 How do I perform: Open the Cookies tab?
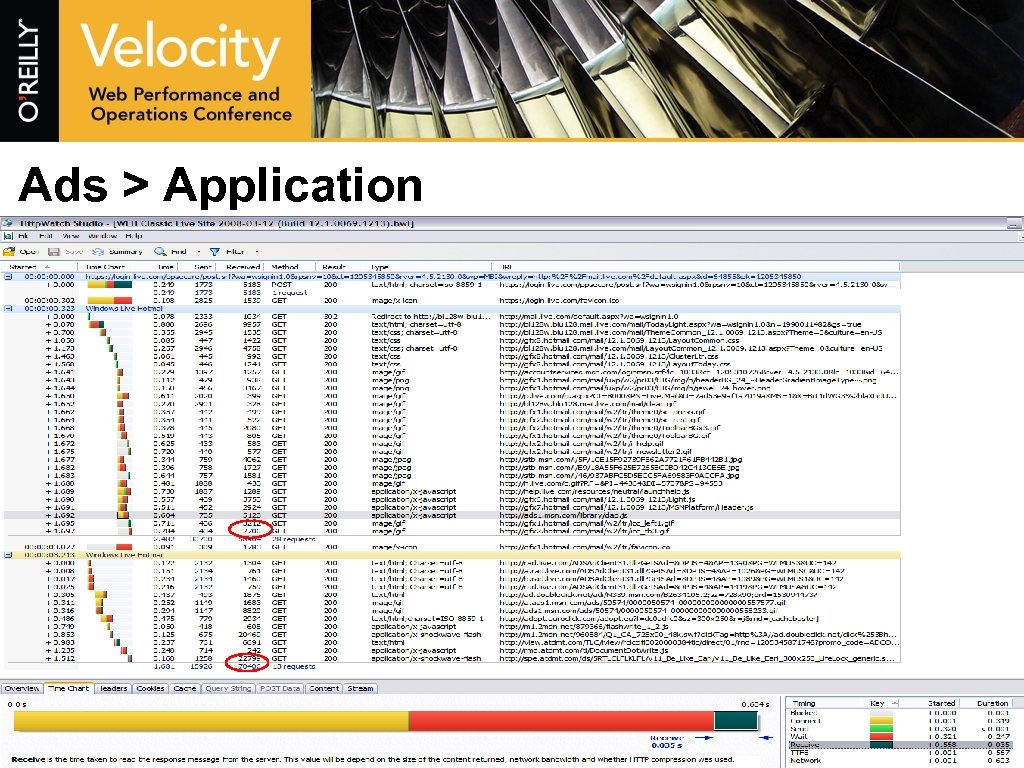150,688
